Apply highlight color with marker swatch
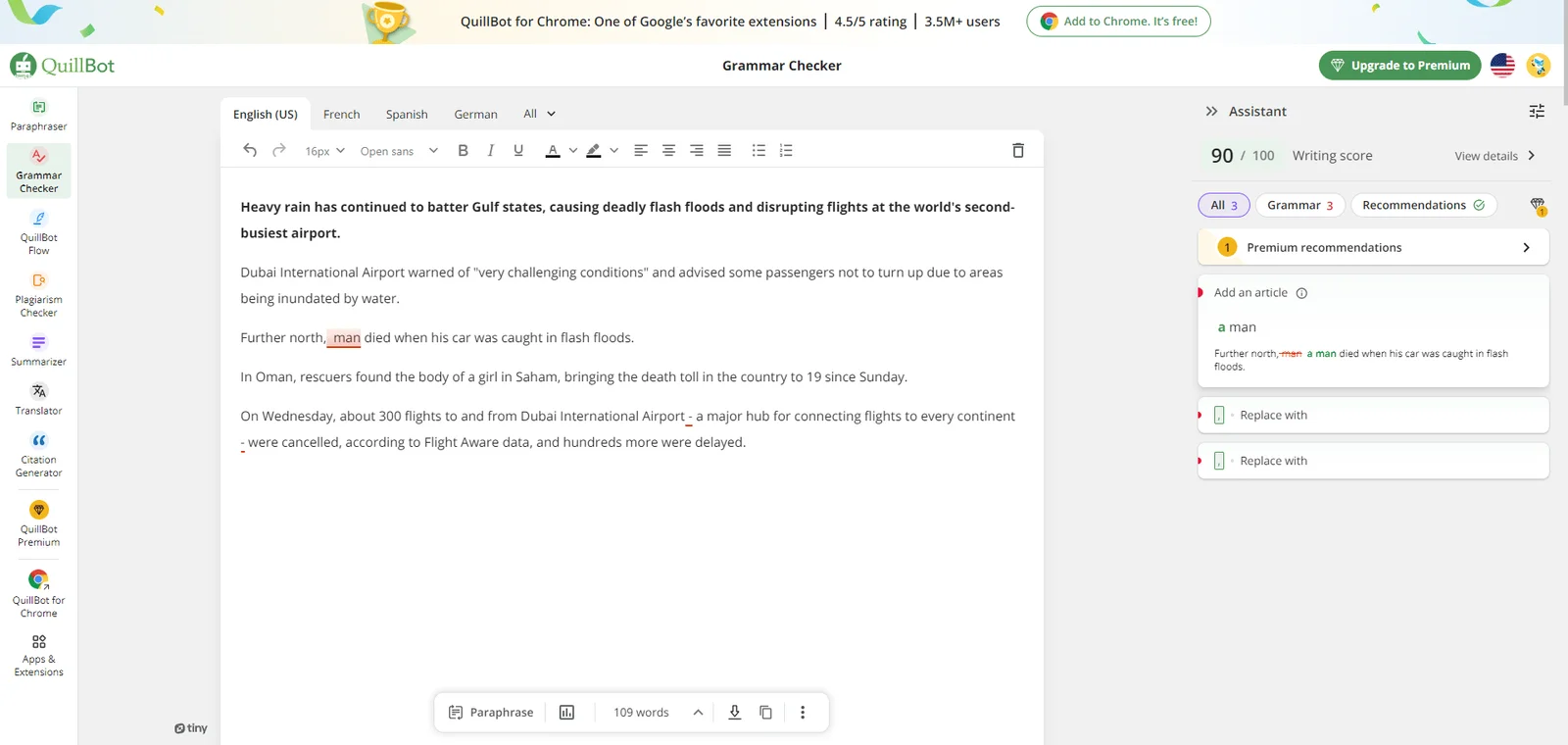 pyautogui.click(x=594, y=151)
